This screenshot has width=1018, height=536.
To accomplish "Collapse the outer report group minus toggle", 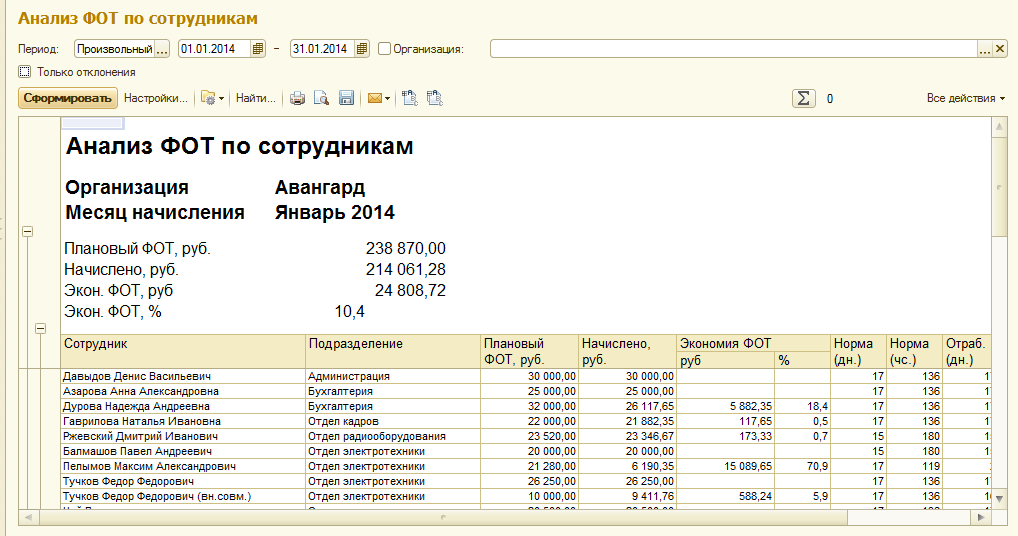I will coord(27,232).
